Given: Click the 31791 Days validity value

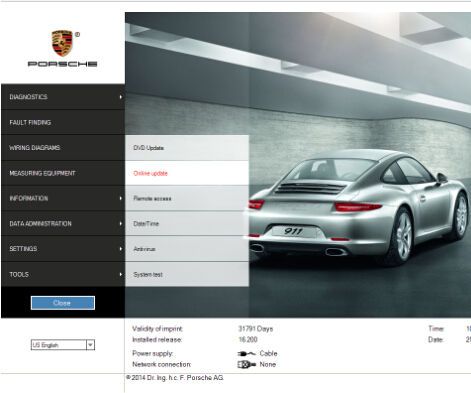Looking at the screenshot, I should tap(256, 329).
